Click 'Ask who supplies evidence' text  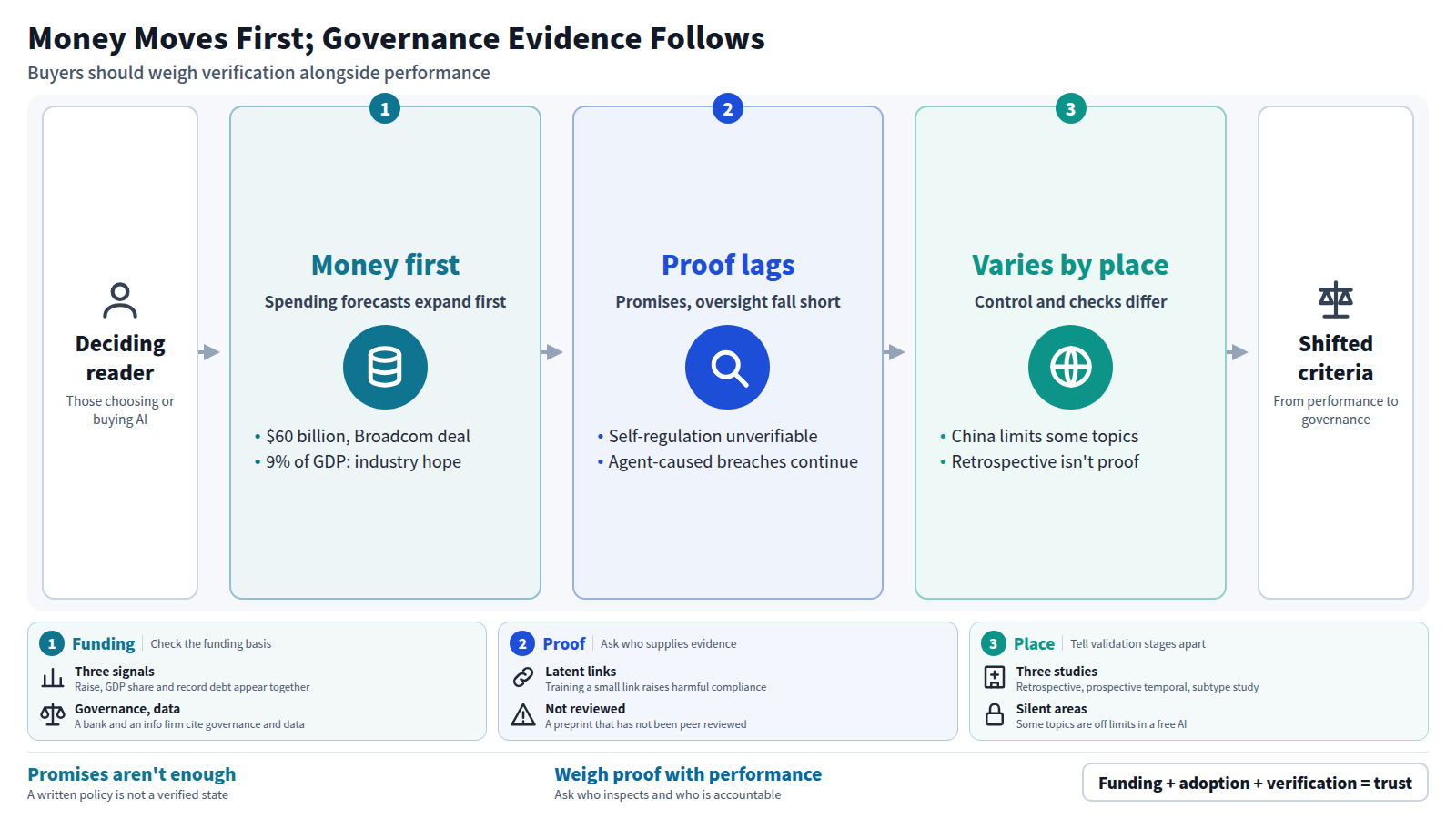(x=669, y=643)
